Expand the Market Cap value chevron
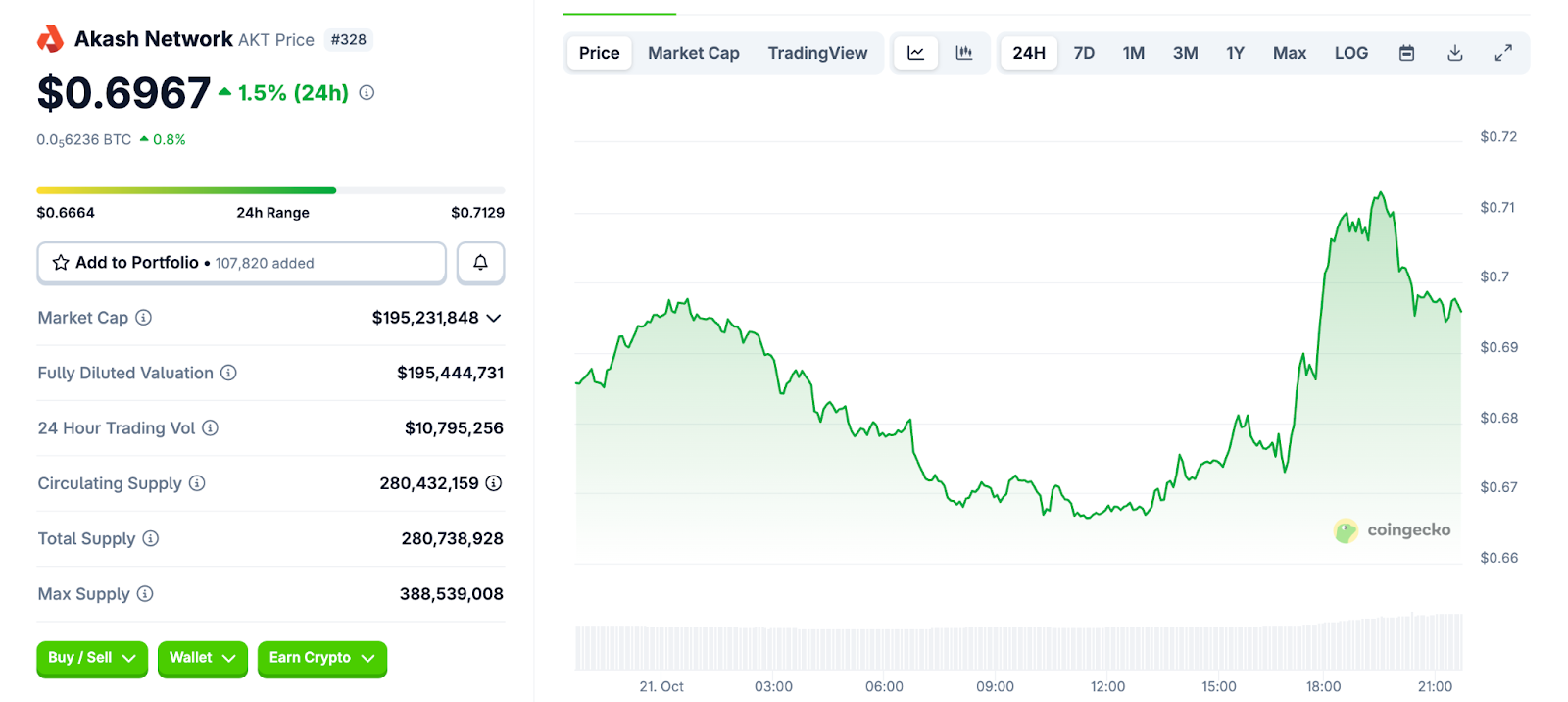Viewport: 1568px width, 702px height. (494, 318)
